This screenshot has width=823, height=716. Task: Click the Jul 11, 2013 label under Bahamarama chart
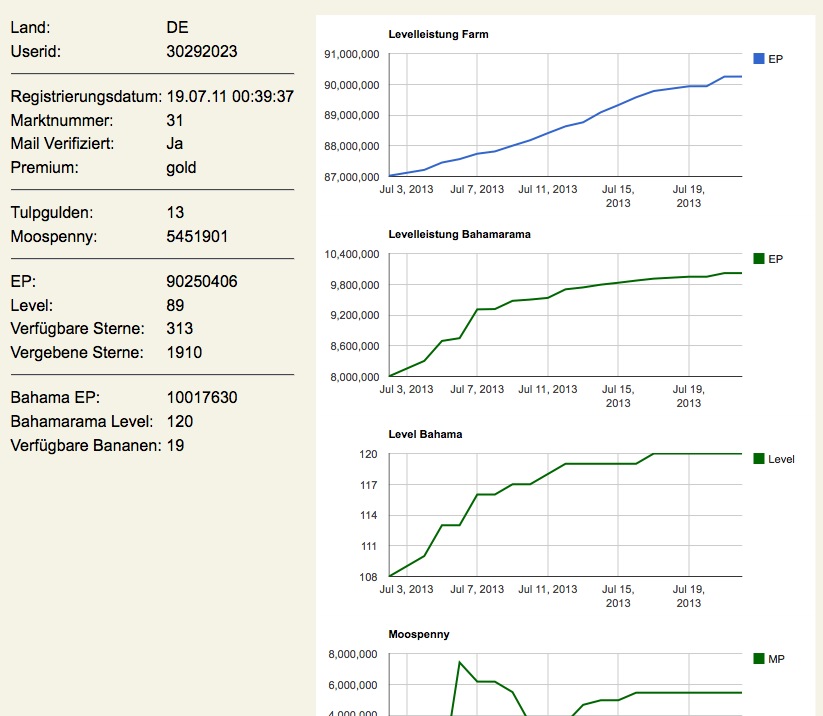(548, 389)
